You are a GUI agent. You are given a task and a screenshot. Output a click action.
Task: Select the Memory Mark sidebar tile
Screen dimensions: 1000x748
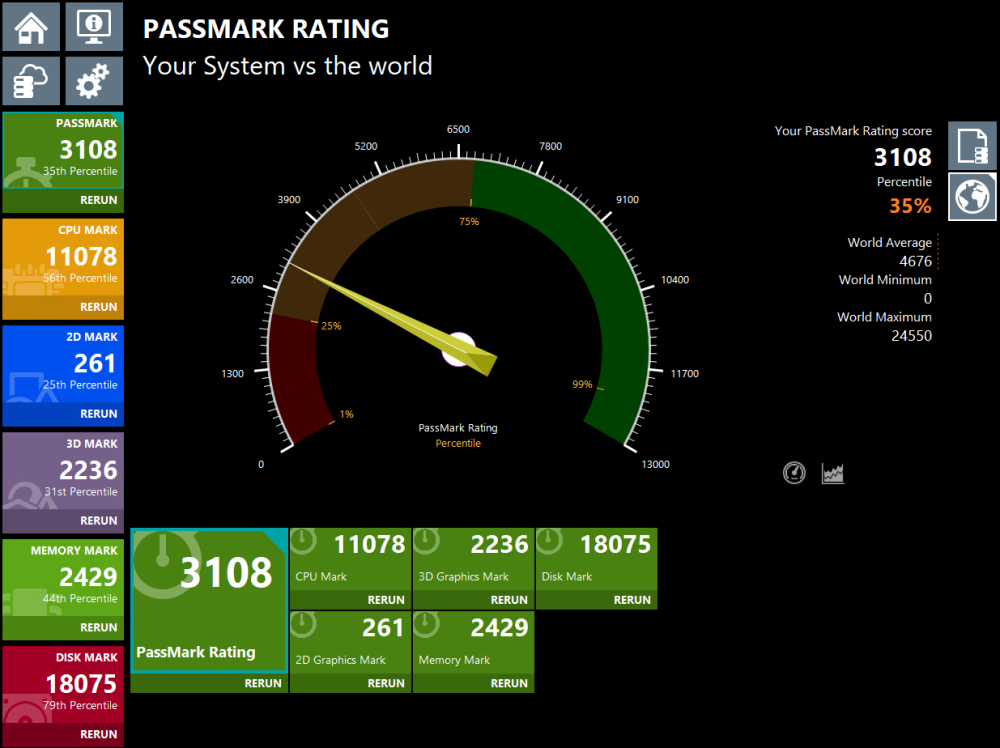pos(63,578)
